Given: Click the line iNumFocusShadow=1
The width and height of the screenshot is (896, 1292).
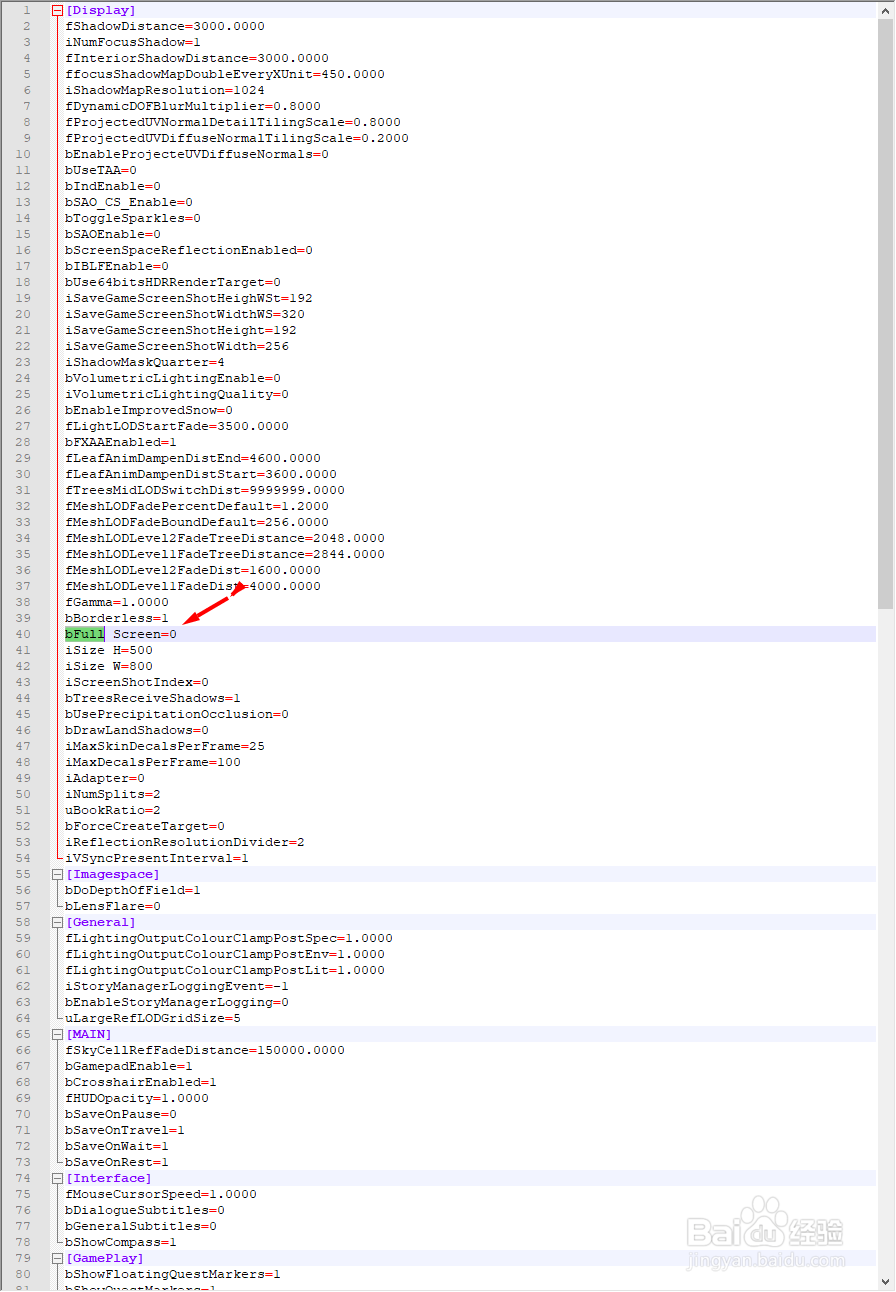Looking at the screenshot, I should (133, 42).
